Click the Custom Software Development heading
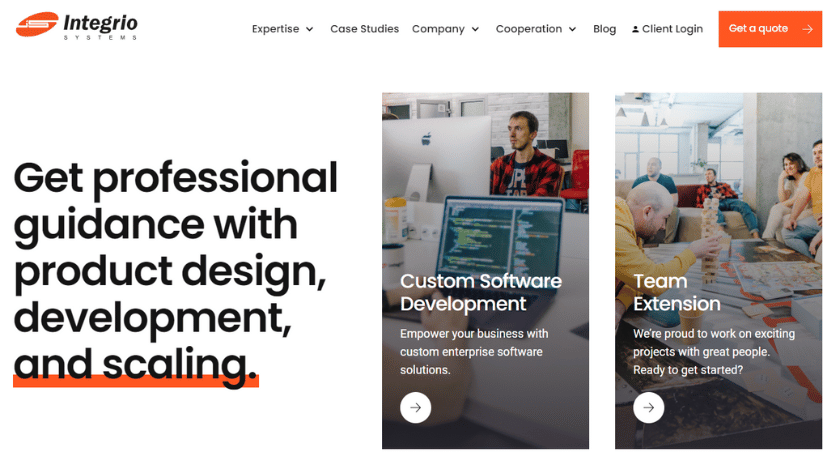This screenshot has height=474, width=823. click(480, 292)
